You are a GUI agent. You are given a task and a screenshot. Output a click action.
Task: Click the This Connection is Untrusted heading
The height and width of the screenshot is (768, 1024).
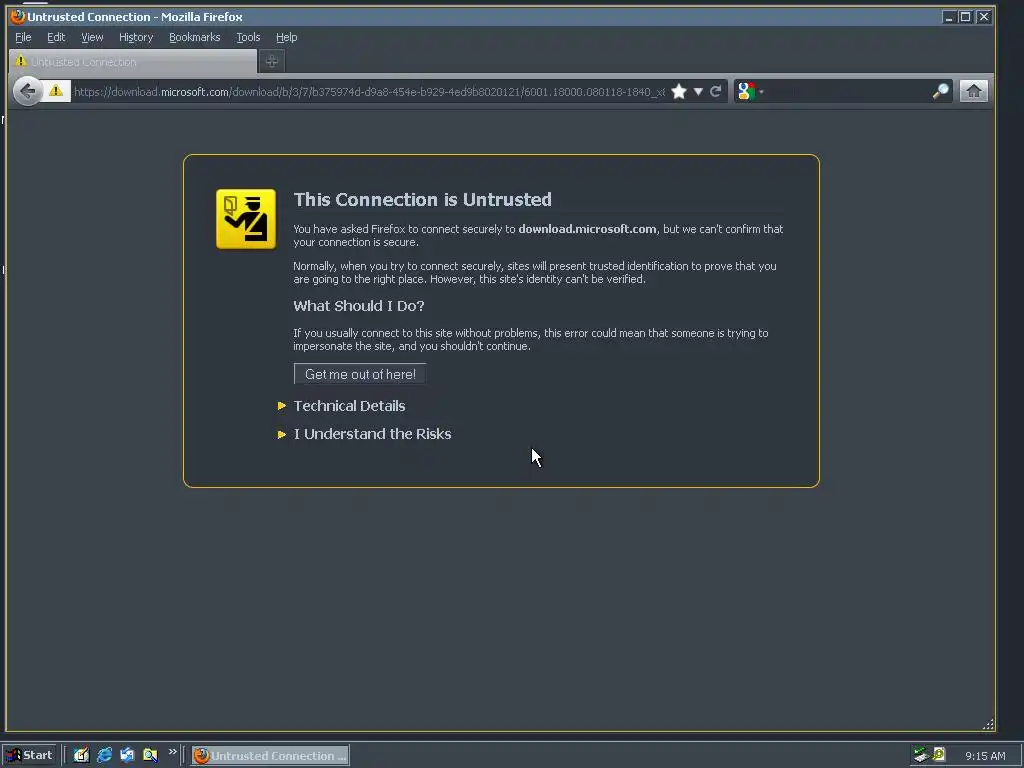(x=423, y=199)
